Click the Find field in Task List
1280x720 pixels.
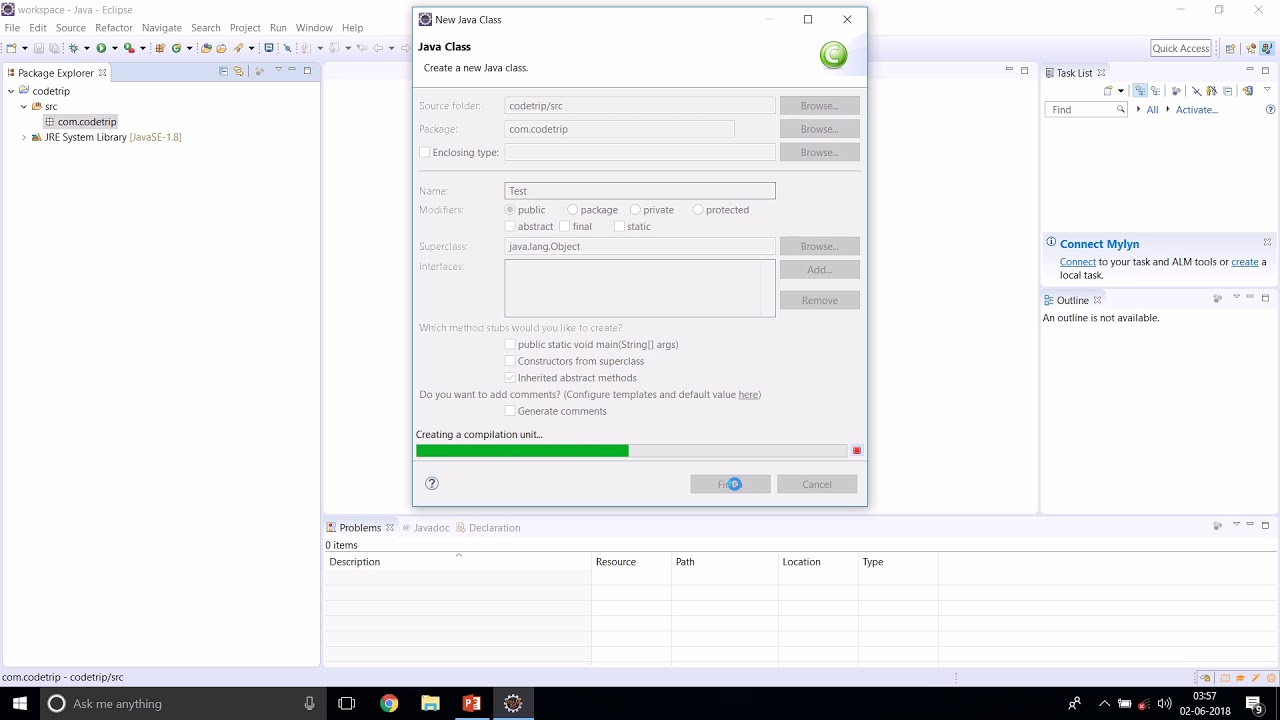1086,110
